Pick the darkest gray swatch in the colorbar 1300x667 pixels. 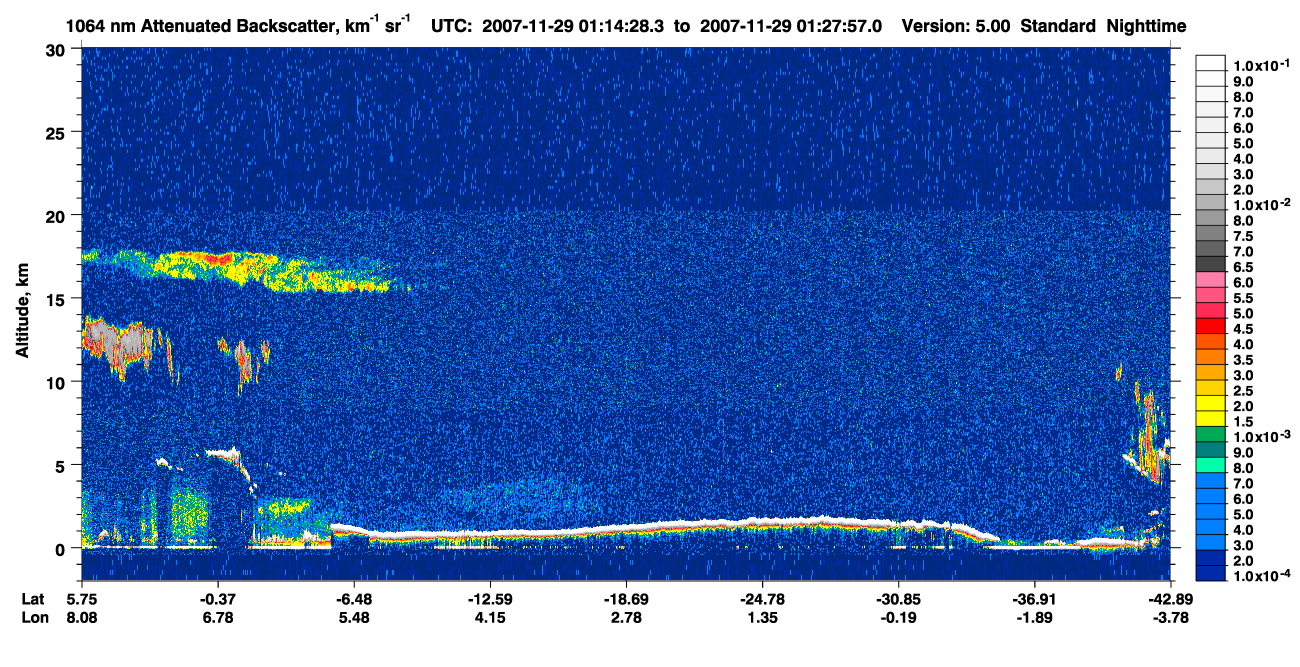click(1211, 263)
